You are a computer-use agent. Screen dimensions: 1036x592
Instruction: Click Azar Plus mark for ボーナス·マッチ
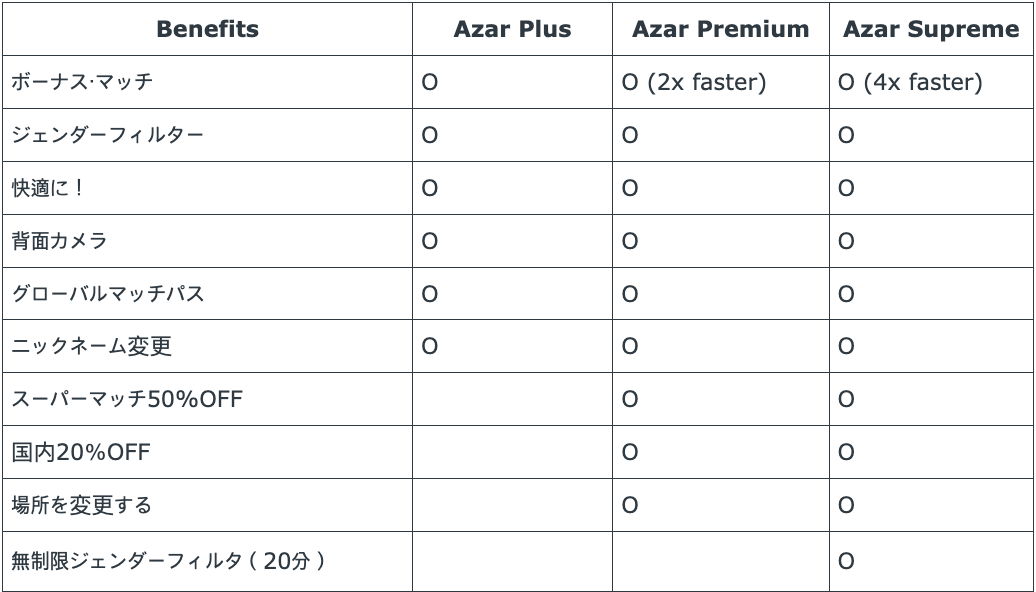point(429,82)
